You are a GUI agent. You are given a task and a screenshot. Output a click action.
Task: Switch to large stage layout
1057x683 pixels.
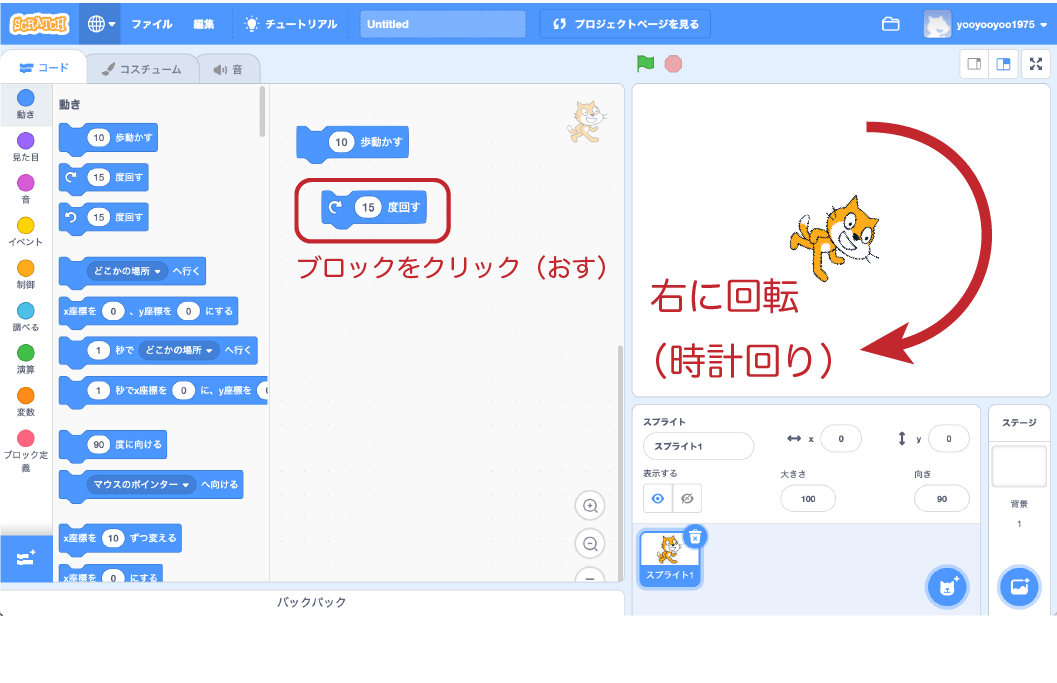(x=1003, y=64)
